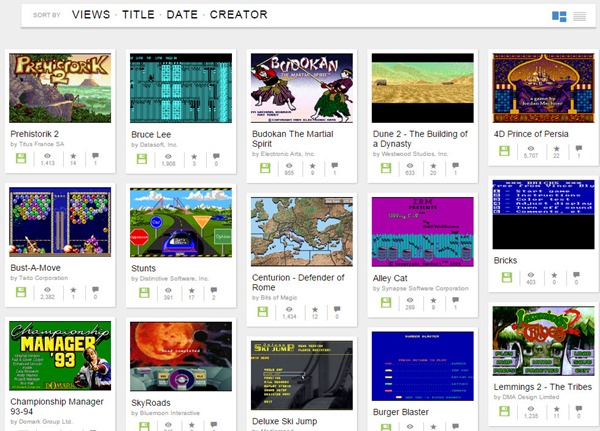Screen dimensions: 600x431
Task: Click the floppy disk icon for Stunts
Action: click(x=144, y=293)
